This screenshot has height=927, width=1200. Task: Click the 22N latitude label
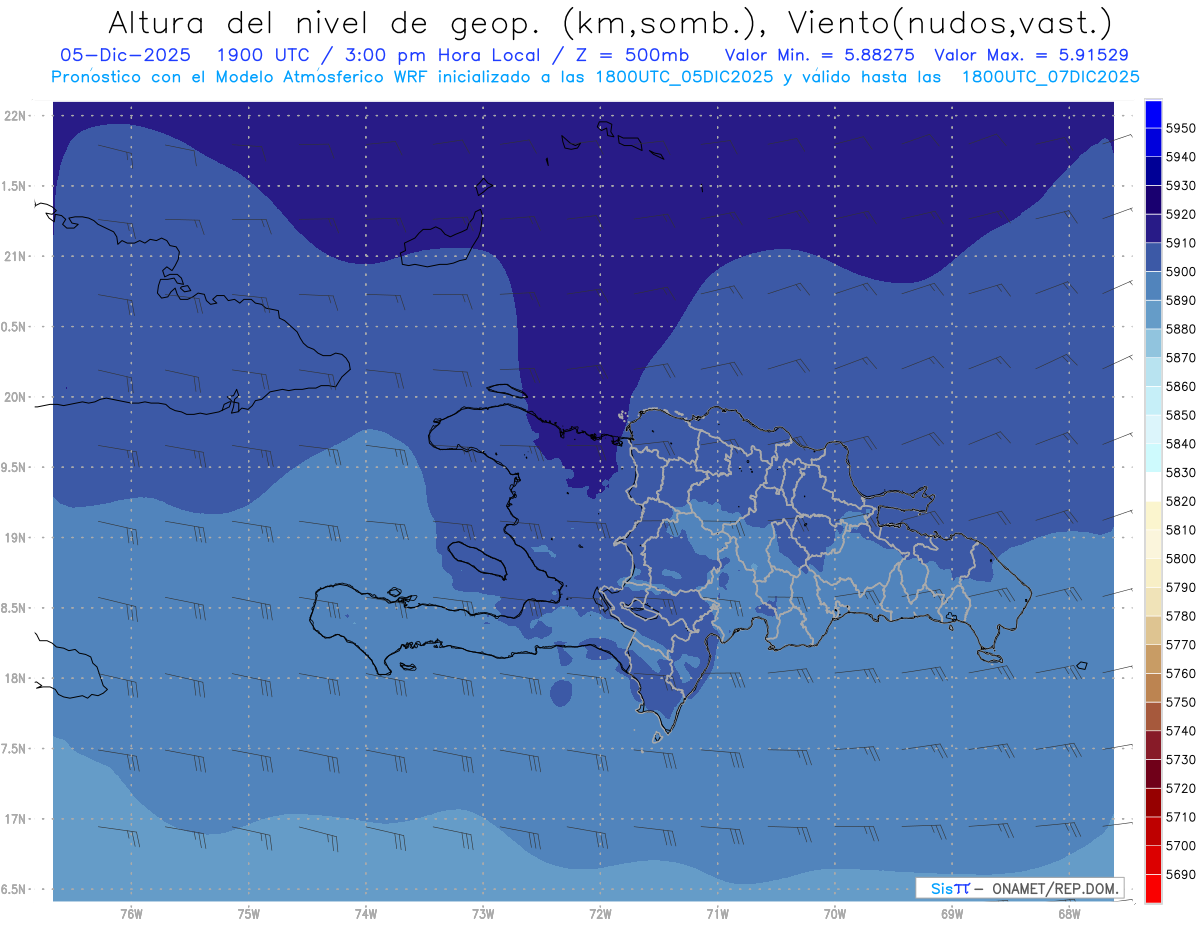tap(16, 115)
